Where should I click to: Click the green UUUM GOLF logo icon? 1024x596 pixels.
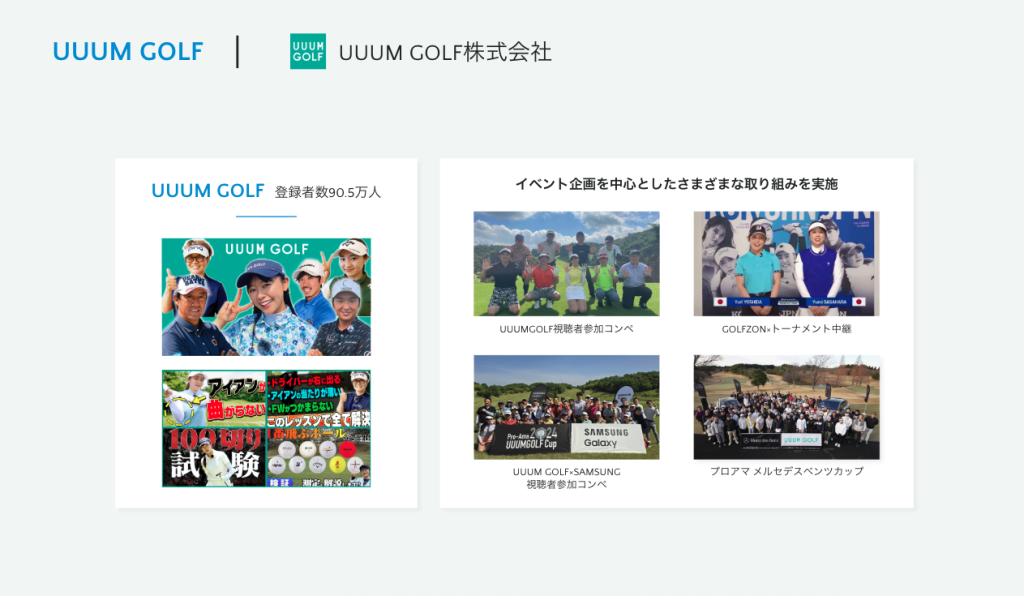pos(307,51)
